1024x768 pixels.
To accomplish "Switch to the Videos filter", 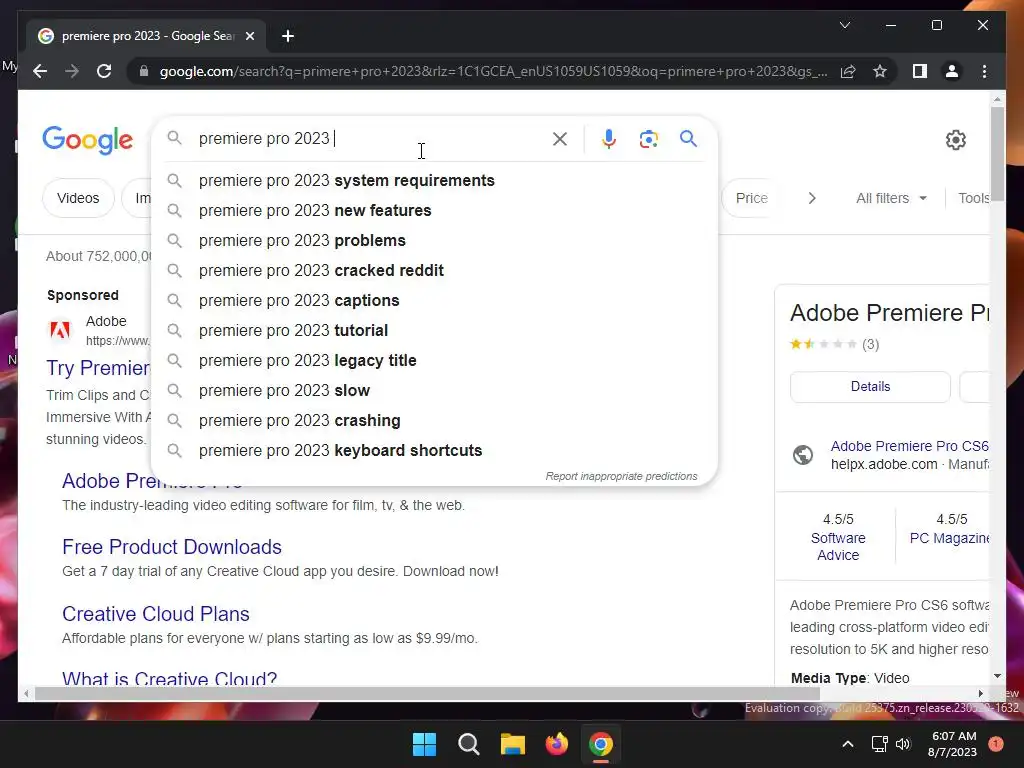I will (x=78, y=198).
